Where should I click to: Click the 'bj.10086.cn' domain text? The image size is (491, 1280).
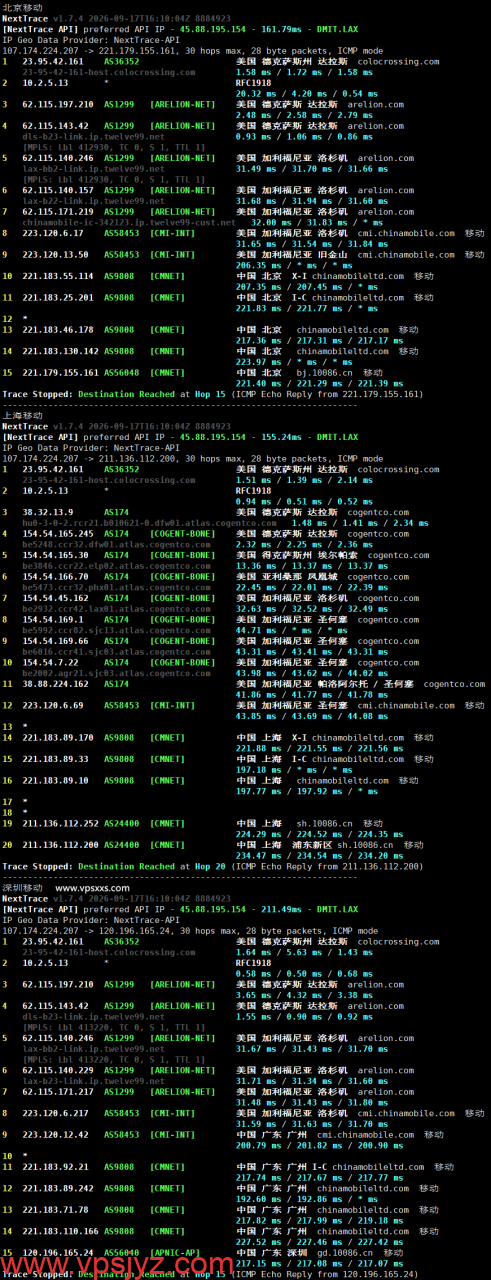(x=325, y=373)
